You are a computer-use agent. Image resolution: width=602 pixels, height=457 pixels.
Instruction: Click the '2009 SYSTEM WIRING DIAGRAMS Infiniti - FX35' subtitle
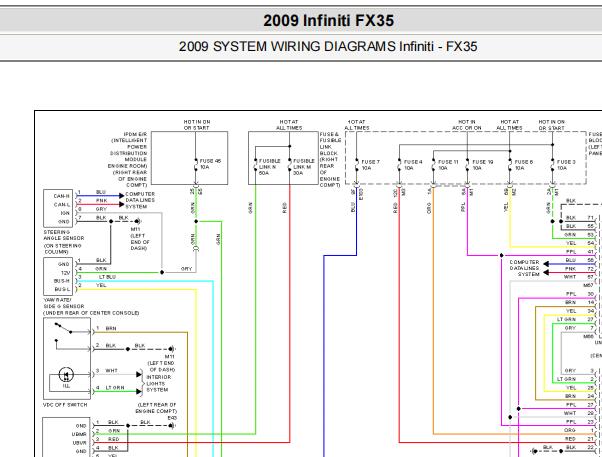328,46
